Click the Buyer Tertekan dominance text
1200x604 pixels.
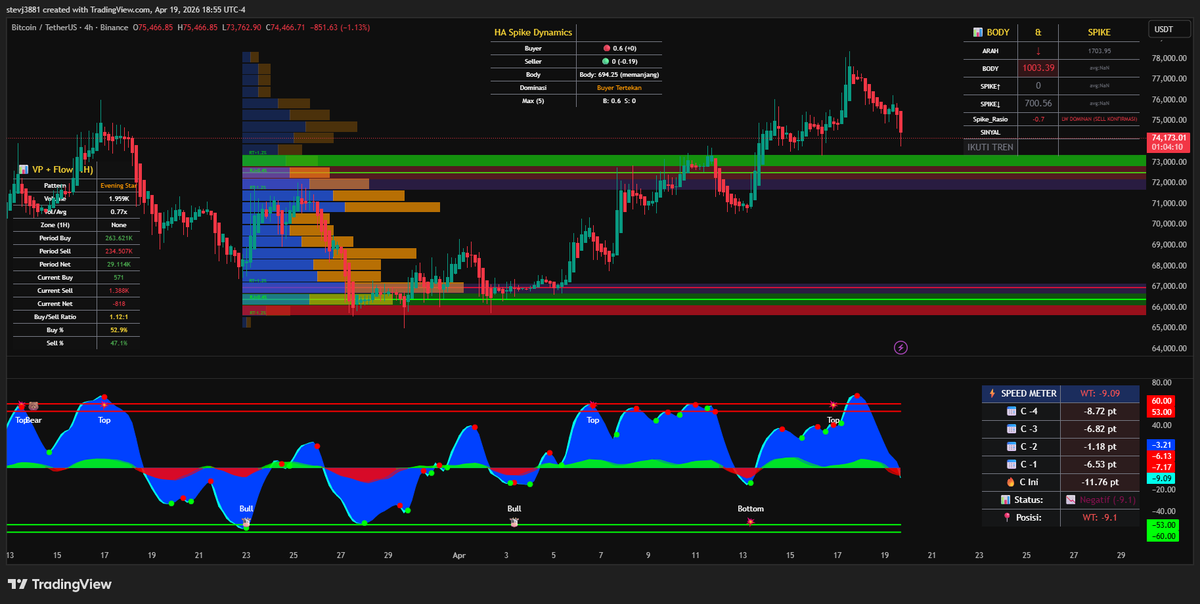tap(619, 88)
